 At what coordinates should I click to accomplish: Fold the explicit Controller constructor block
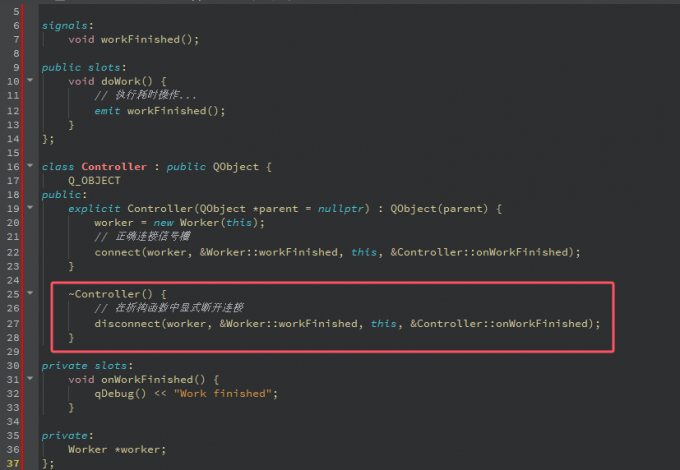tap(31, 208)
